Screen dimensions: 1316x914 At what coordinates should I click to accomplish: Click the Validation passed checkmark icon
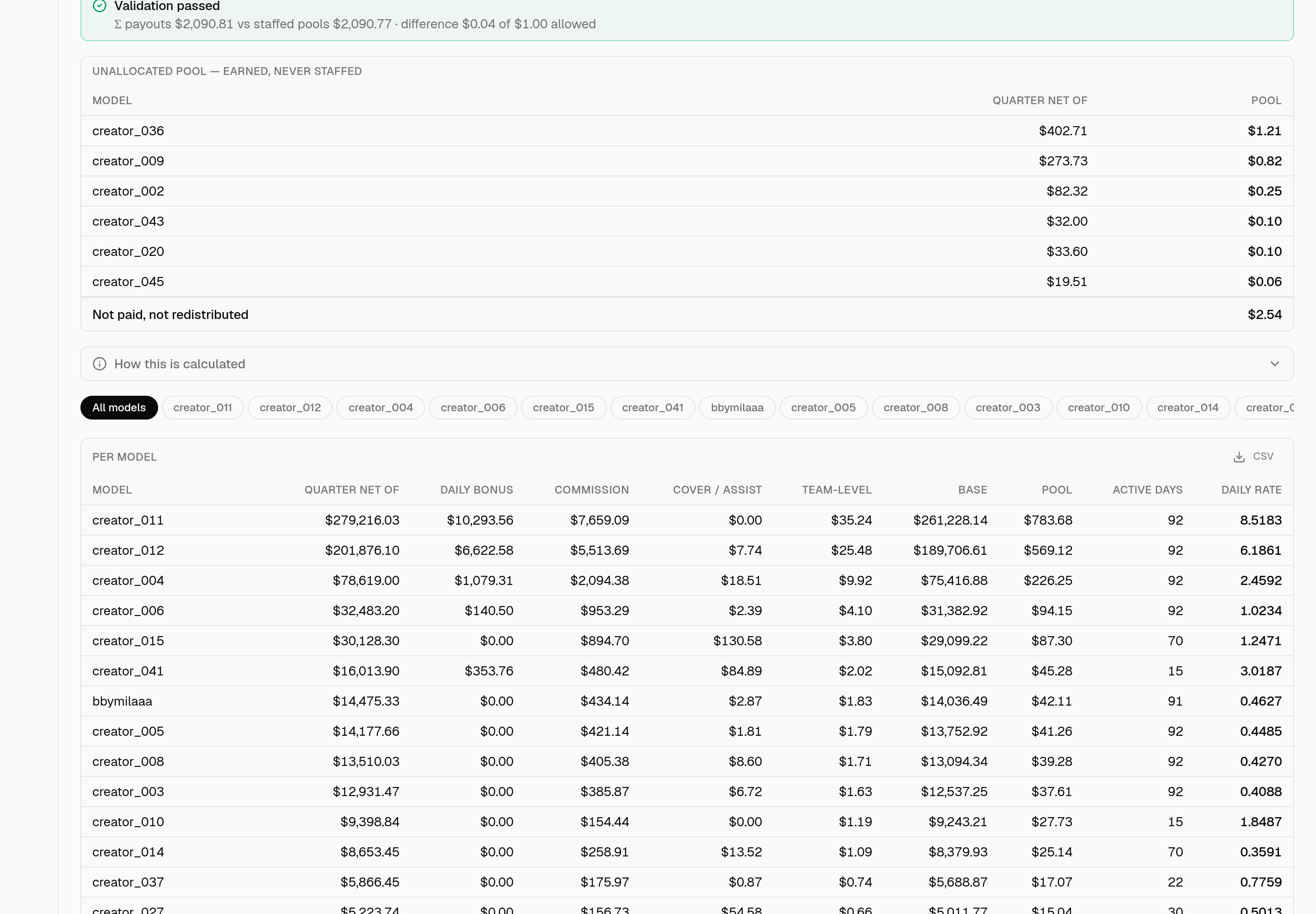(x=100, y=6)
